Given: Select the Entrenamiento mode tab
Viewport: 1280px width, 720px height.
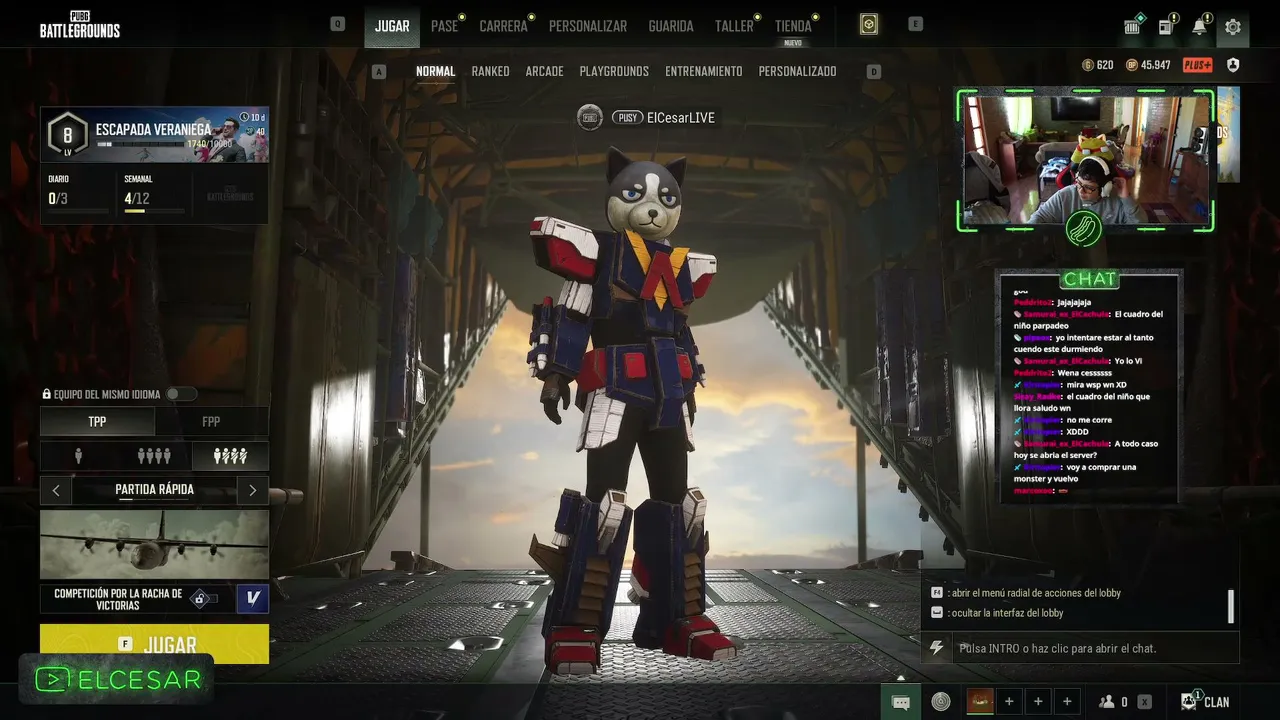Looking at the screenshot, I should click(704, 71).
